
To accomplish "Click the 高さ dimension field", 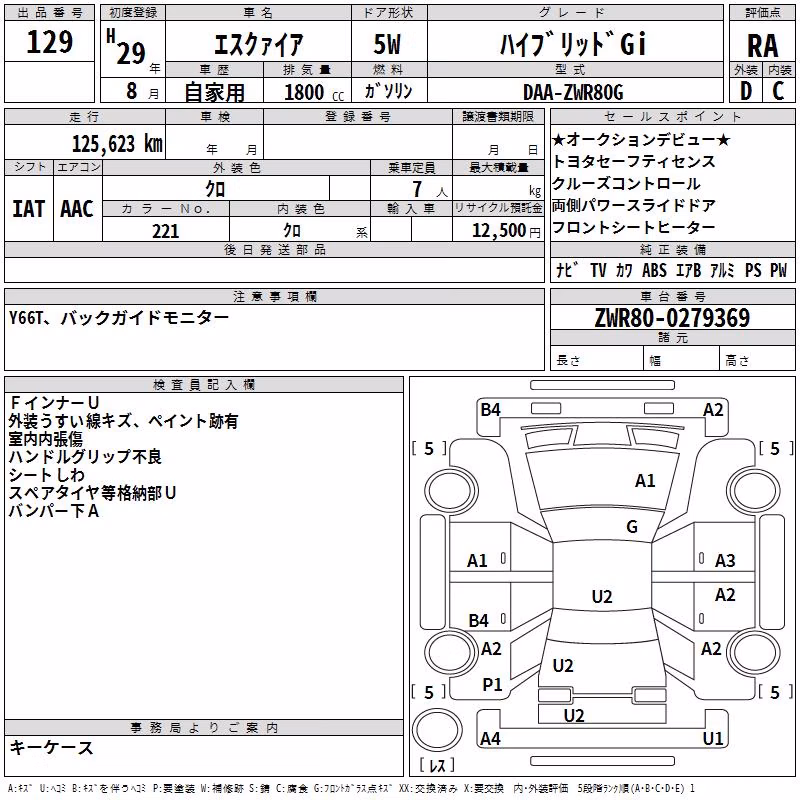I will (757, 360).
